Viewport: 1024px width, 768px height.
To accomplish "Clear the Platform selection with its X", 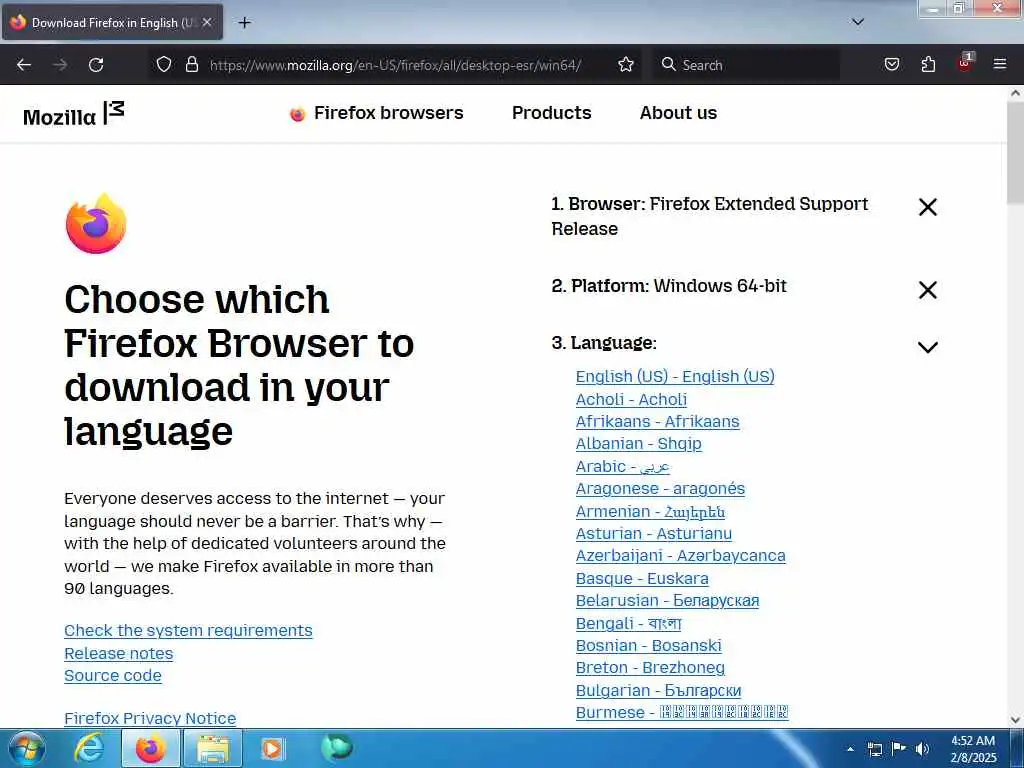I will [x=928, y=289].
